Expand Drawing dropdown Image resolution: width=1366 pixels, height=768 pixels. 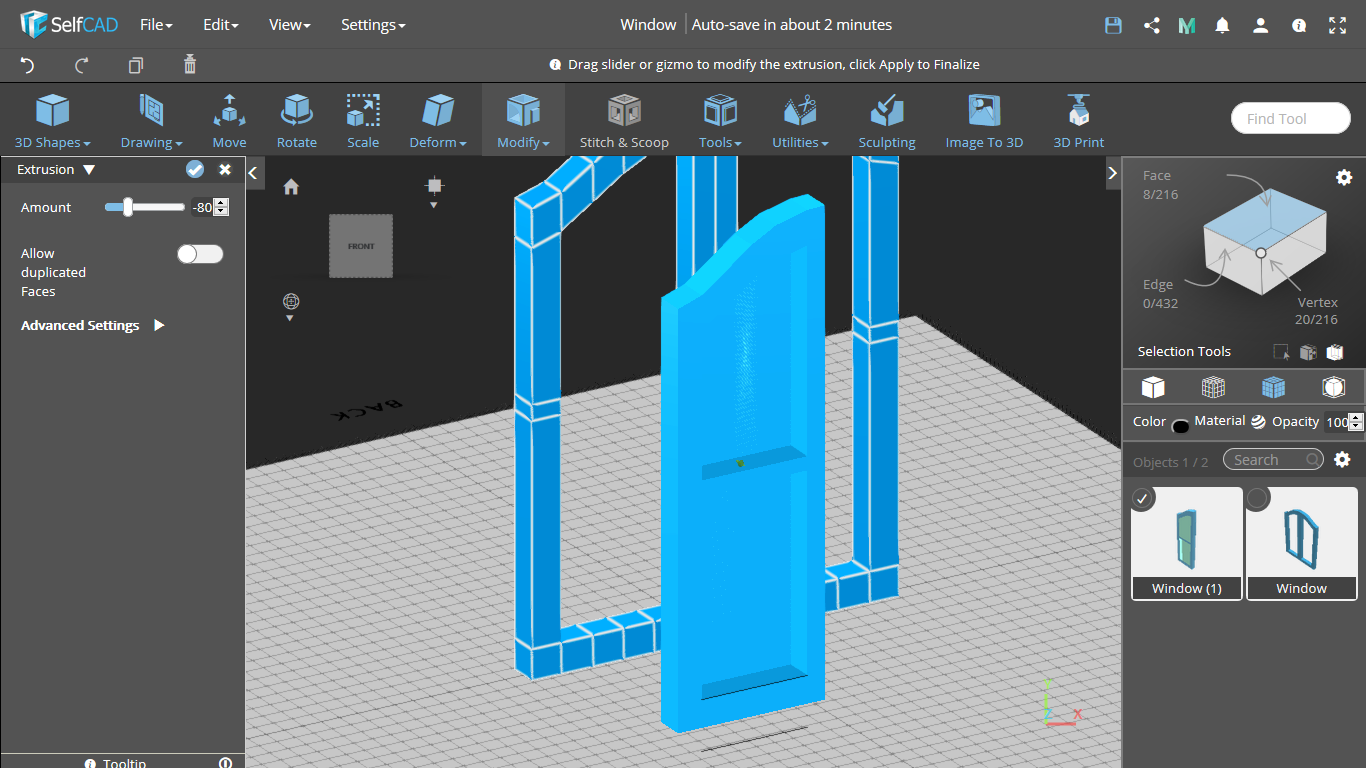tap(151, 120)
